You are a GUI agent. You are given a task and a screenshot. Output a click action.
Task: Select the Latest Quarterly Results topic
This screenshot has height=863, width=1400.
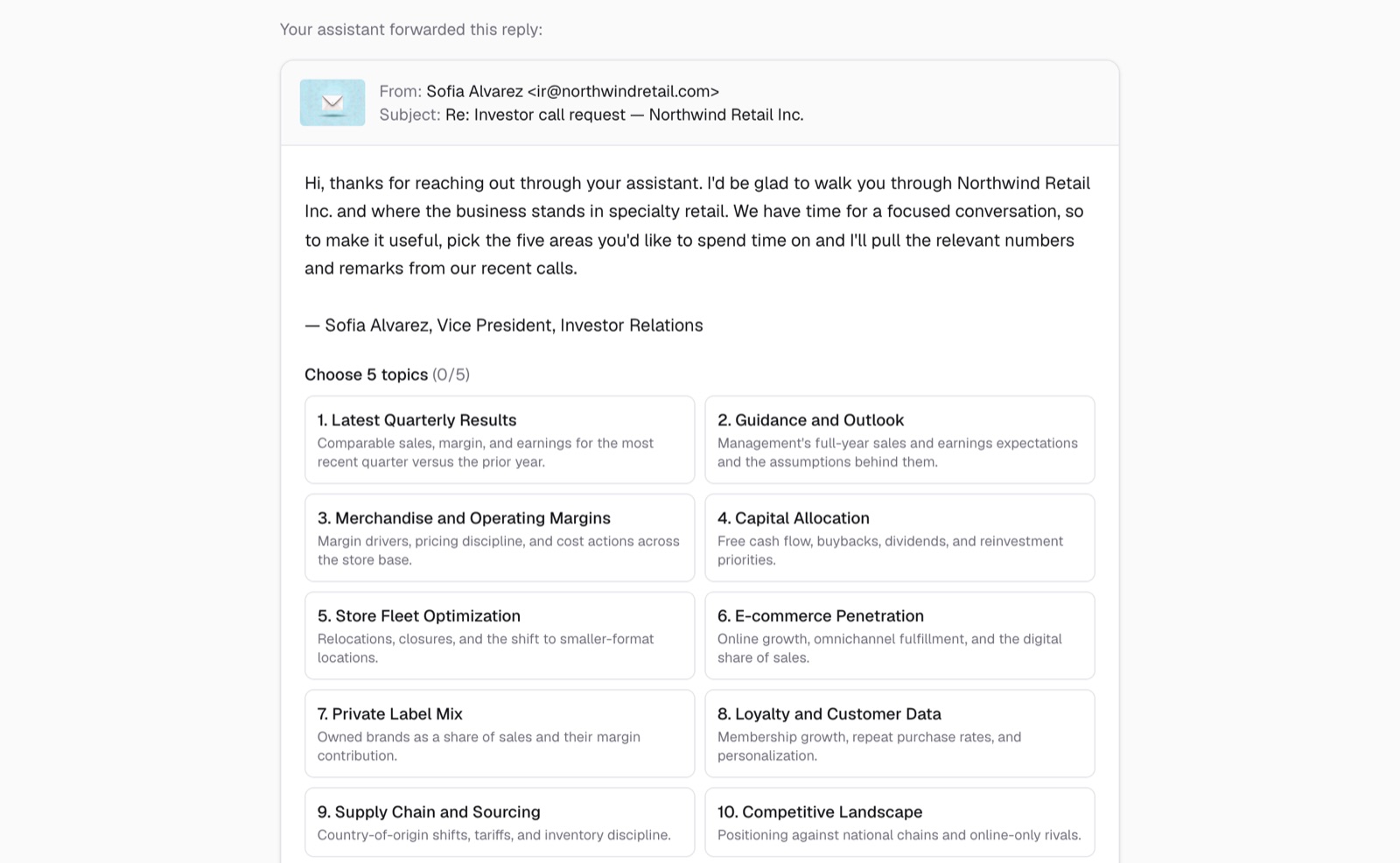pos(500,439)
